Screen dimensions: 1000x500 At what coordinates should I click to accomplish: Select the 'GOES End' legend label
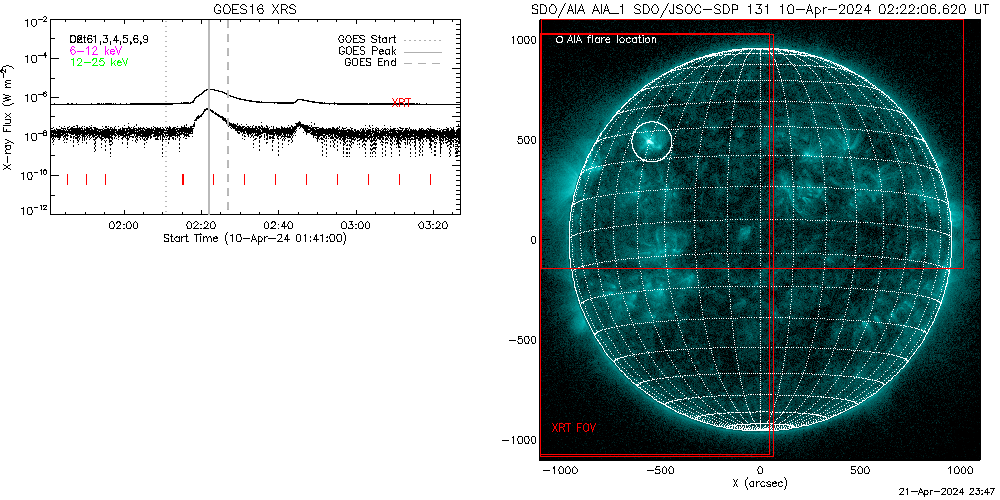tap(370, 62)
